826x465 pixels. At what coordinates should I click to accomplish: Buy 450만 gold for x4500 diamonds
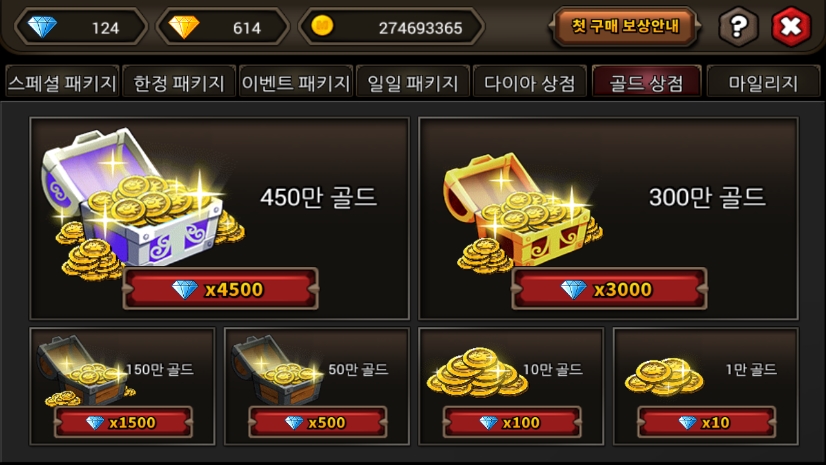tap(221, 289)
